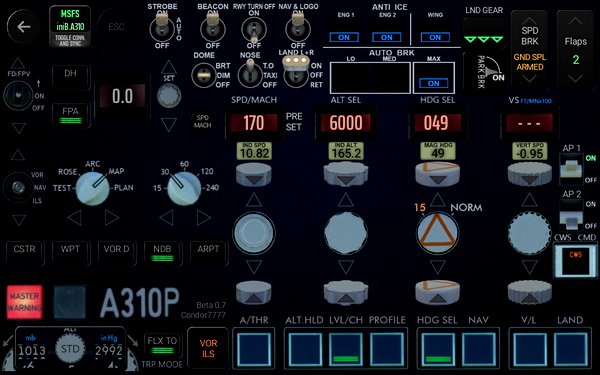
Task: Toggle the RWY TURN OFF switch
Action: tap(254, 30)
